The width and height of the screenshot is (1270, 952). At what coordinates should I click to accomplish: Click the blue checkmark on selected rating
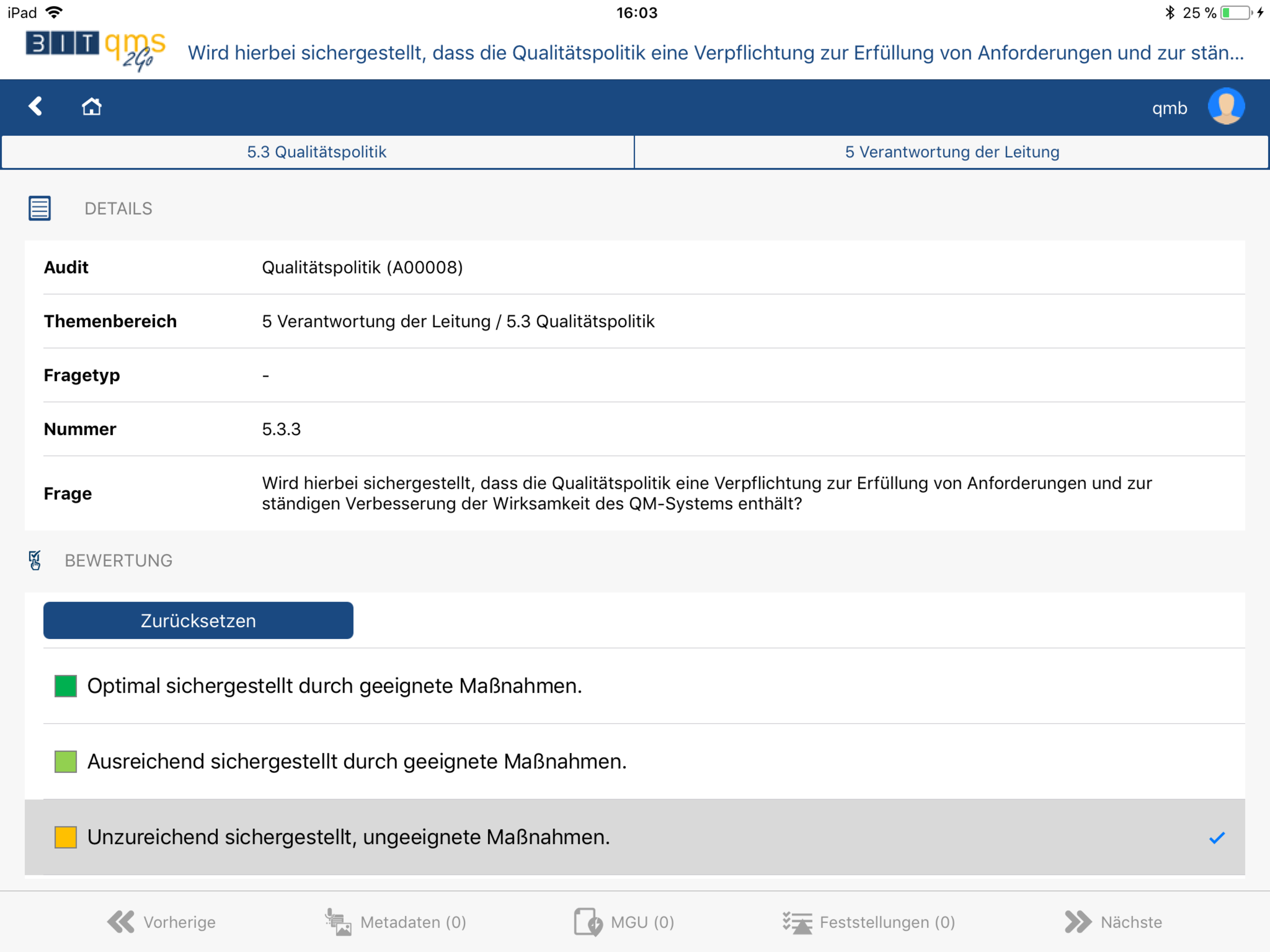[x=1217, y=838]
